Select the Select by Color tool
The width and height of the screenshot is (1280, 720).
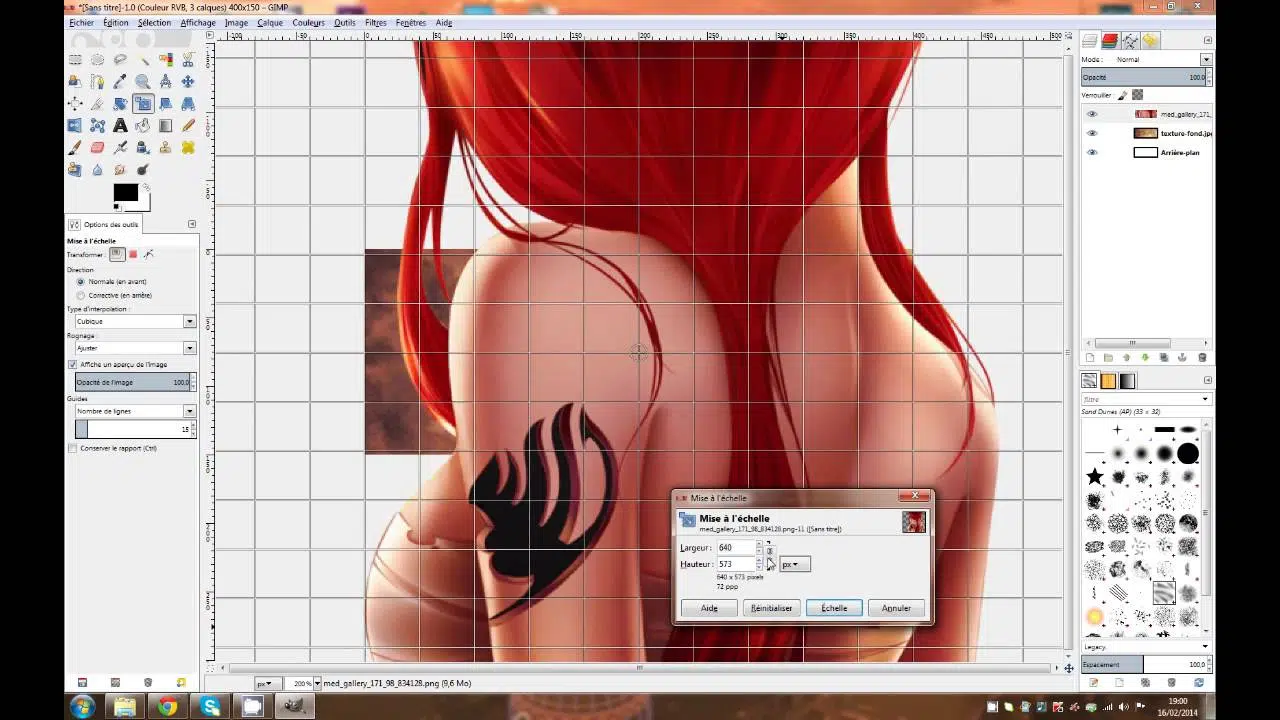165,59
